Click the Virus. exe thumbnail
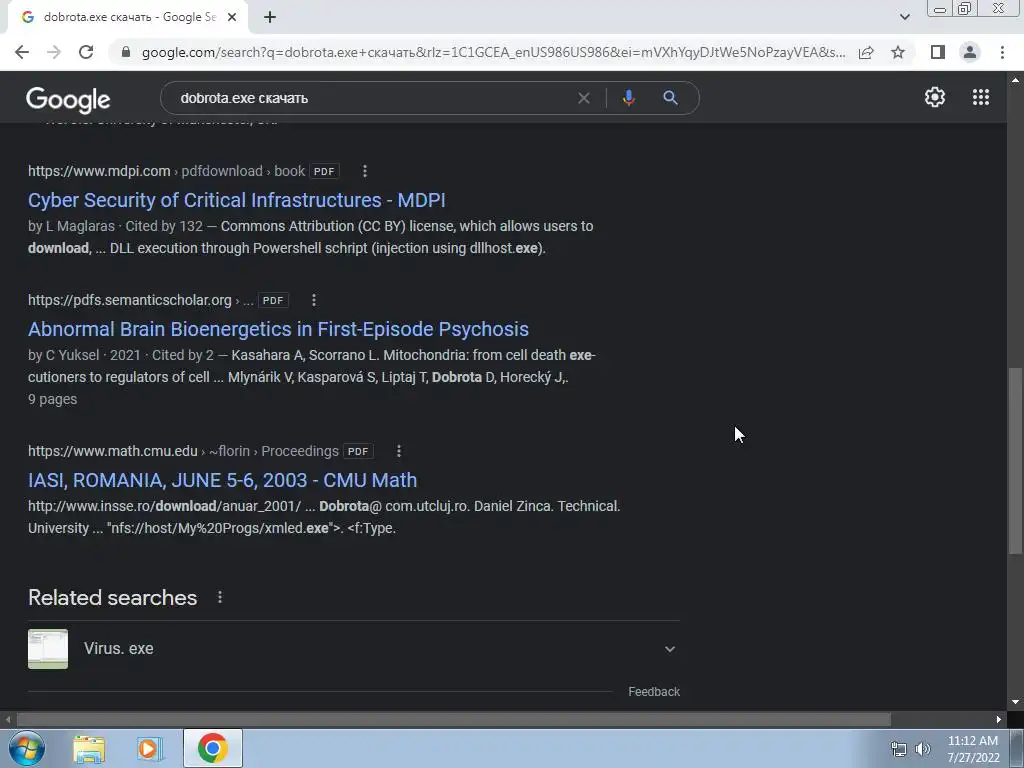Image resolution: width=1024 pixels, height=768 pixels. [x=48, y=648]
